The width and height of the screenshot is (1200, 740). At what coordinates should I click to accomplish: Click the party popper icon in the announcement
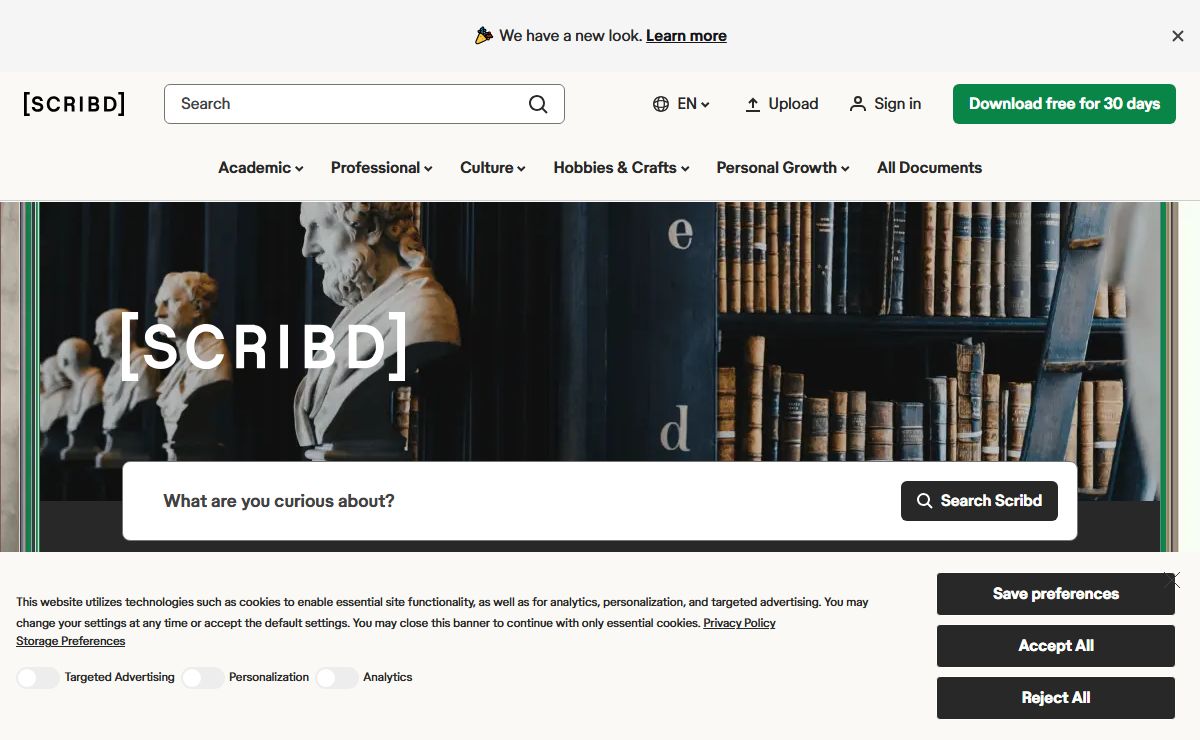[x=484, y=36]
